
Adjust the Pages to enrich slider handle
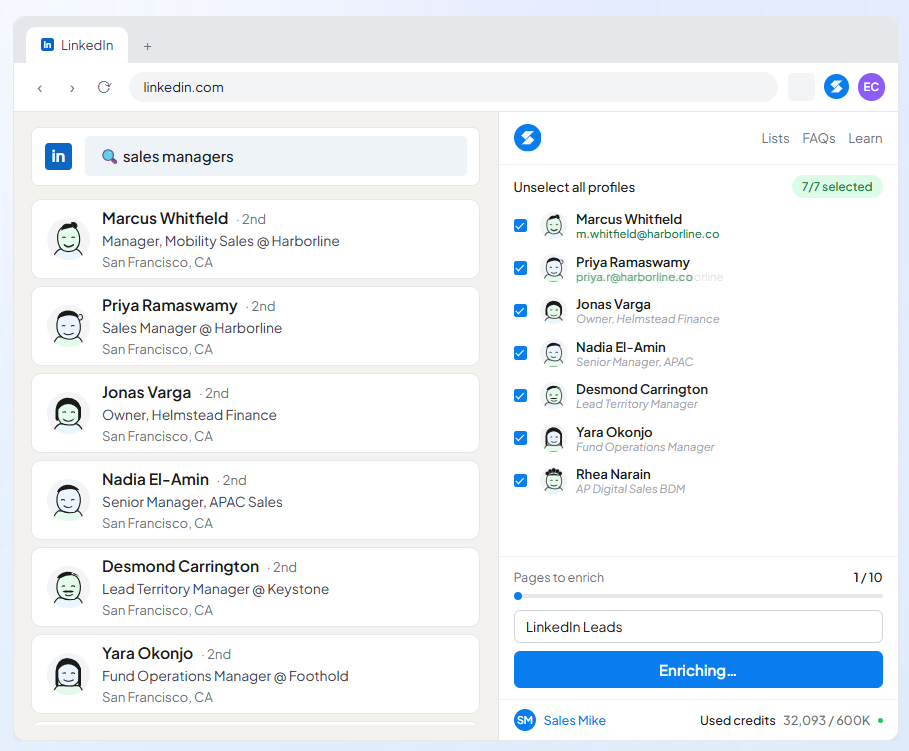[x=518, y=596]
